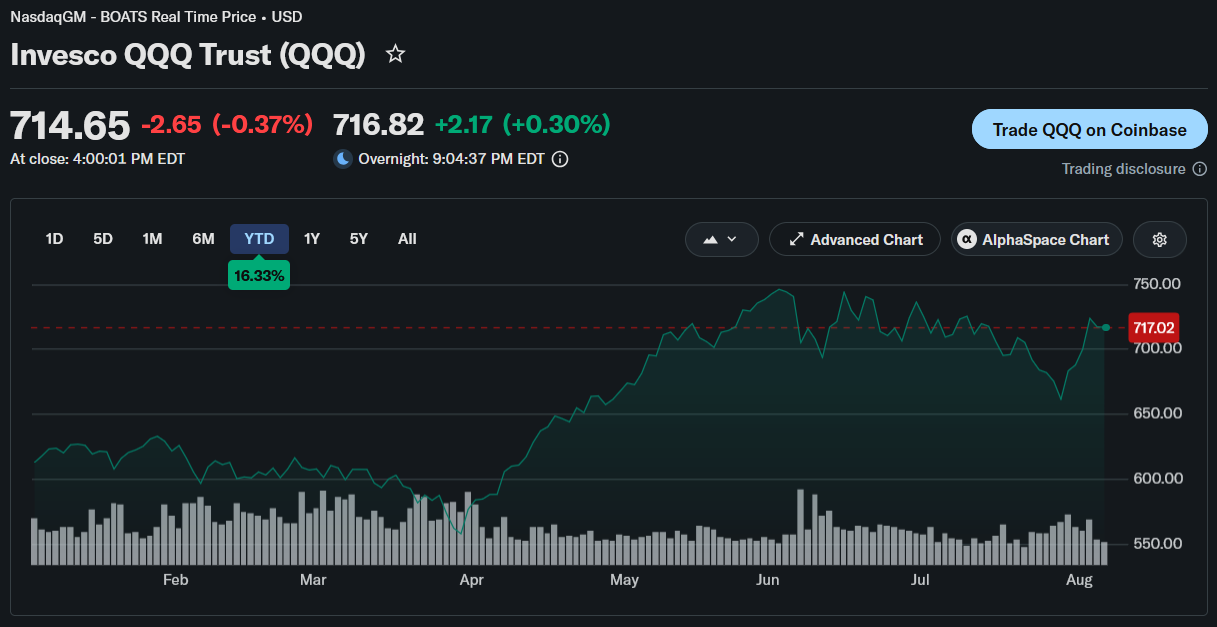Select the YTD time range
The image size is (1217, 627).
259,239
